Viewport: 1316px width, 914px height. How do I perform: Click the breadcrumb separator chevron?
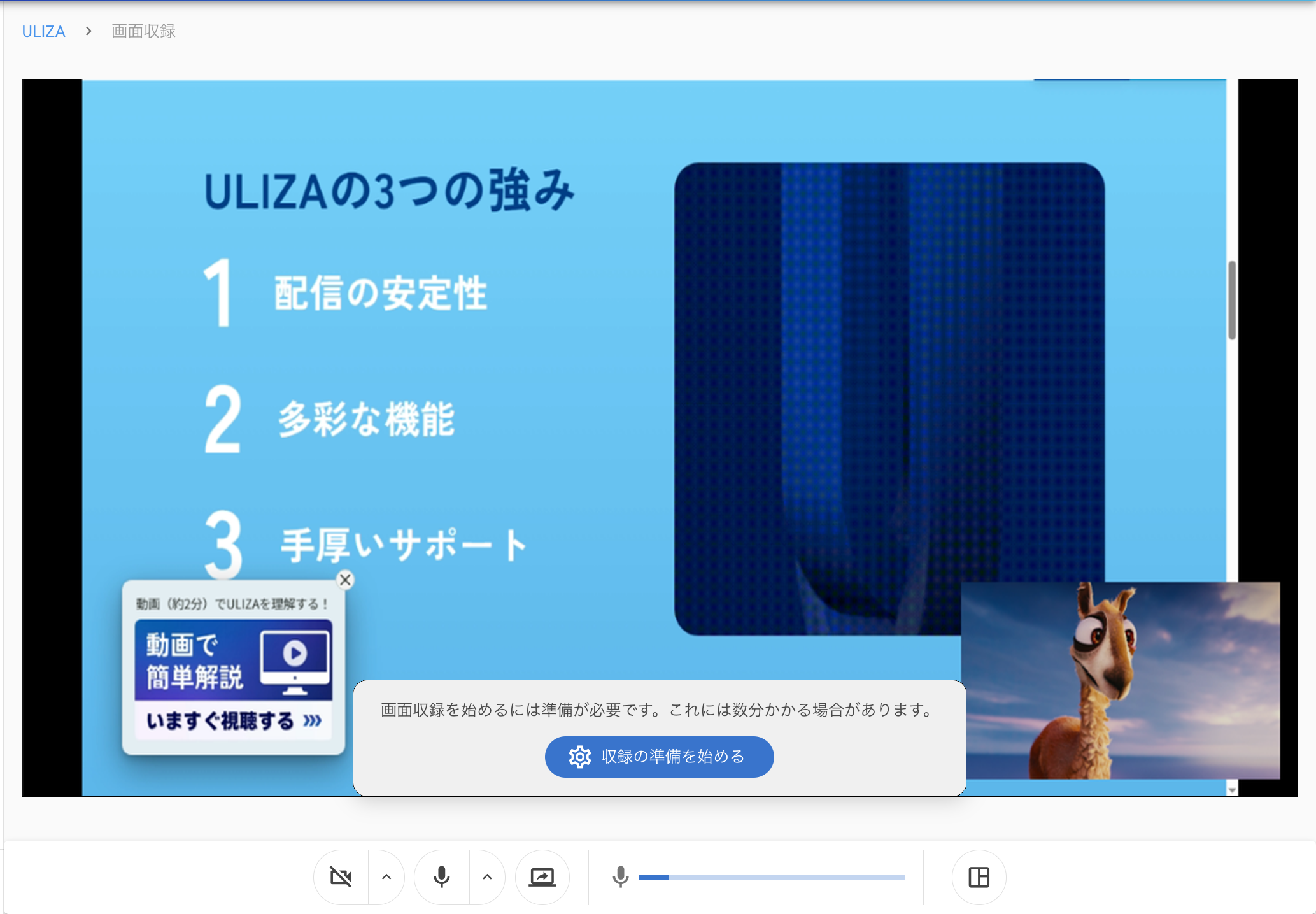click(88, 31)
